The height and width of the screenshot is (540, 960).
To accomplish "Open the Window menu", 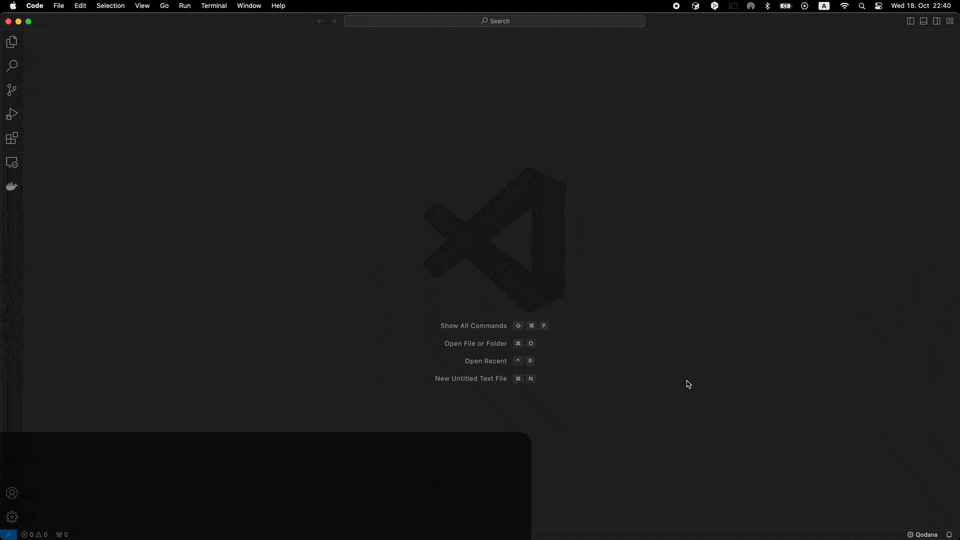I will tap(249, 6).
